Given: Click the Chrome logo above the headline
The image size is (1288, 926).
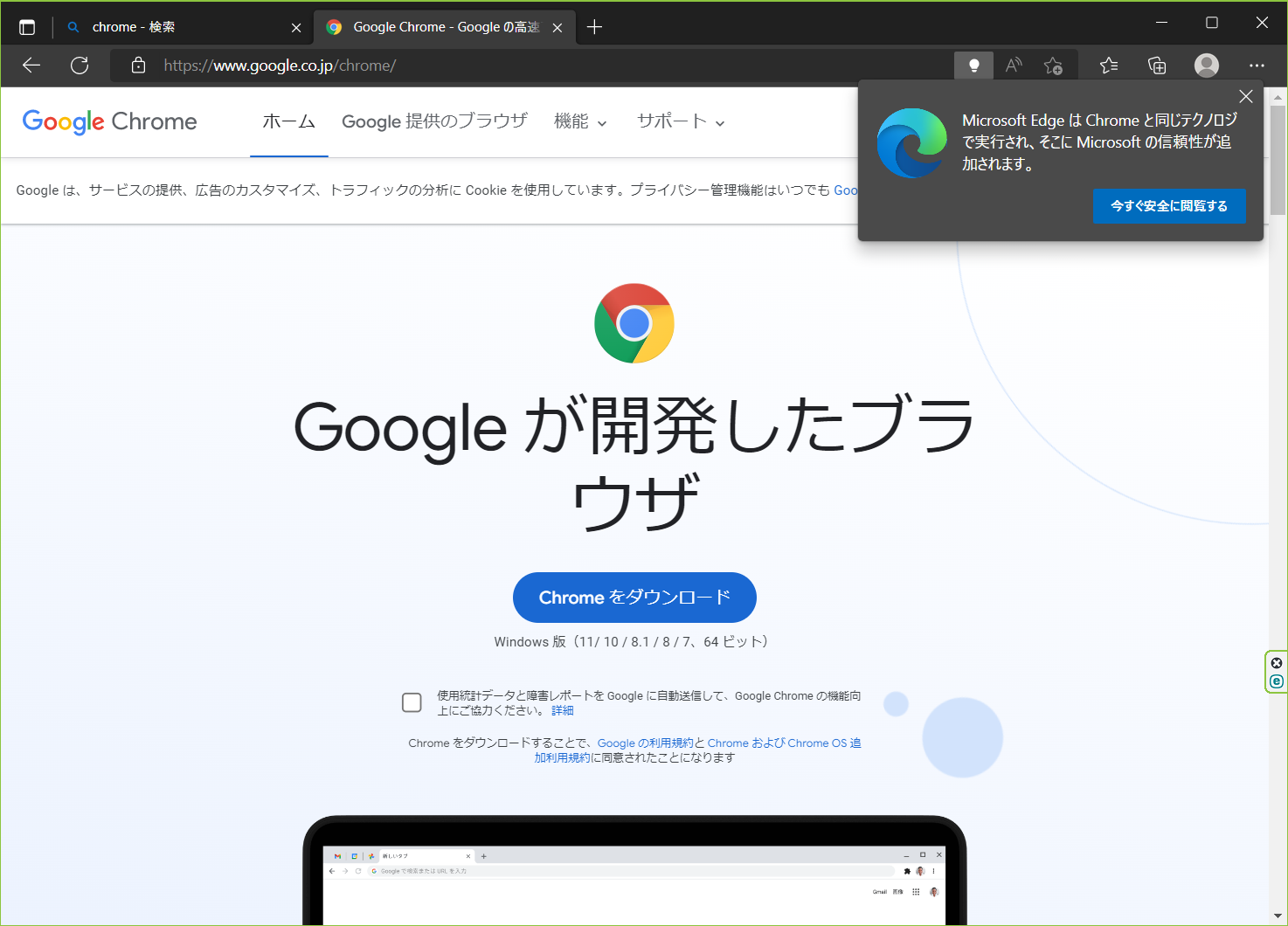Looking at the screenshot, I should tap(634, 323).
